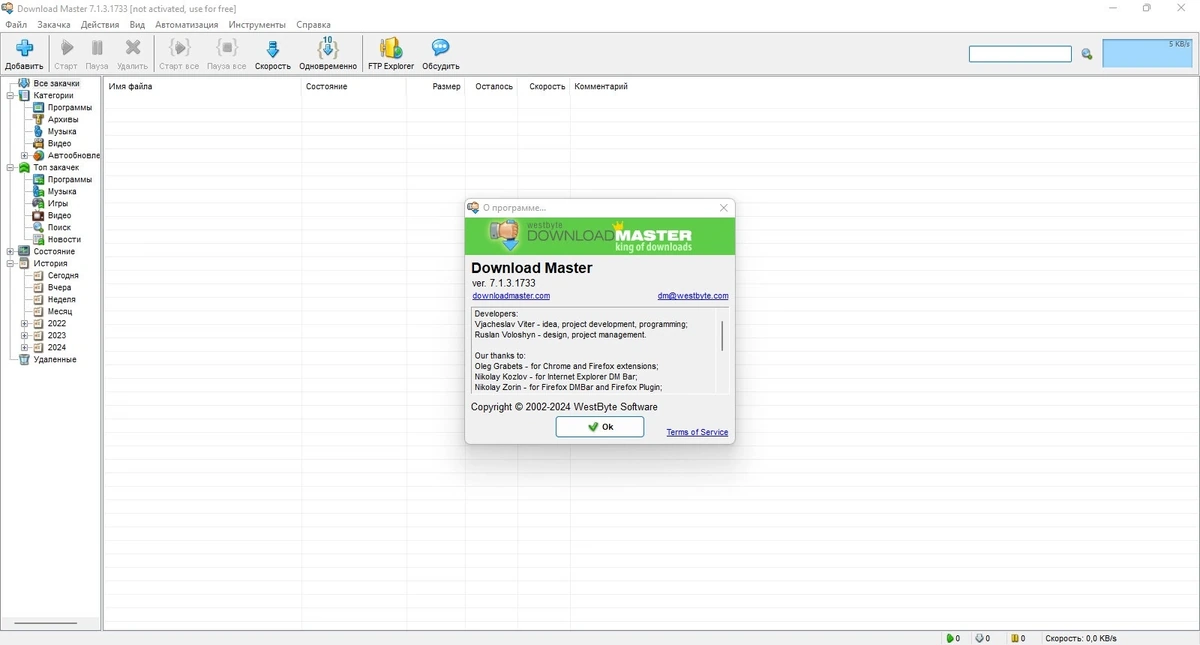Expand the 2024 history node
Viewport: 1200px width, 645px height.
point(24,348)
